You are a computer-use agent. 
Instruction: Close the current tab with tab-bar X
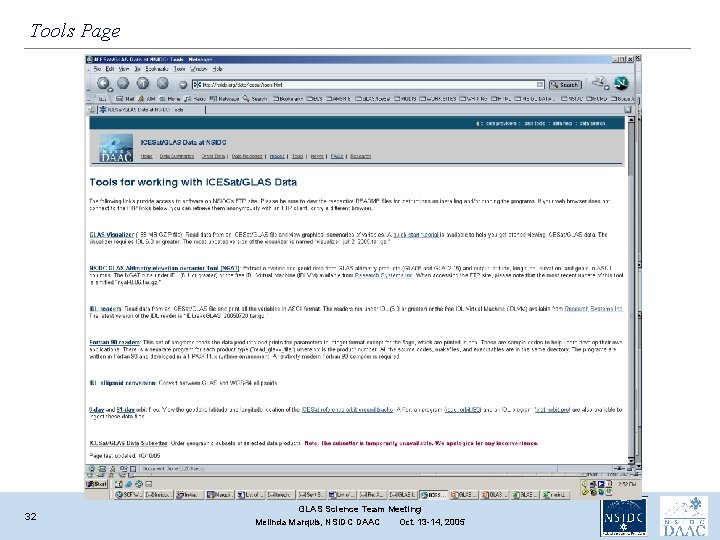pos(627,110)
